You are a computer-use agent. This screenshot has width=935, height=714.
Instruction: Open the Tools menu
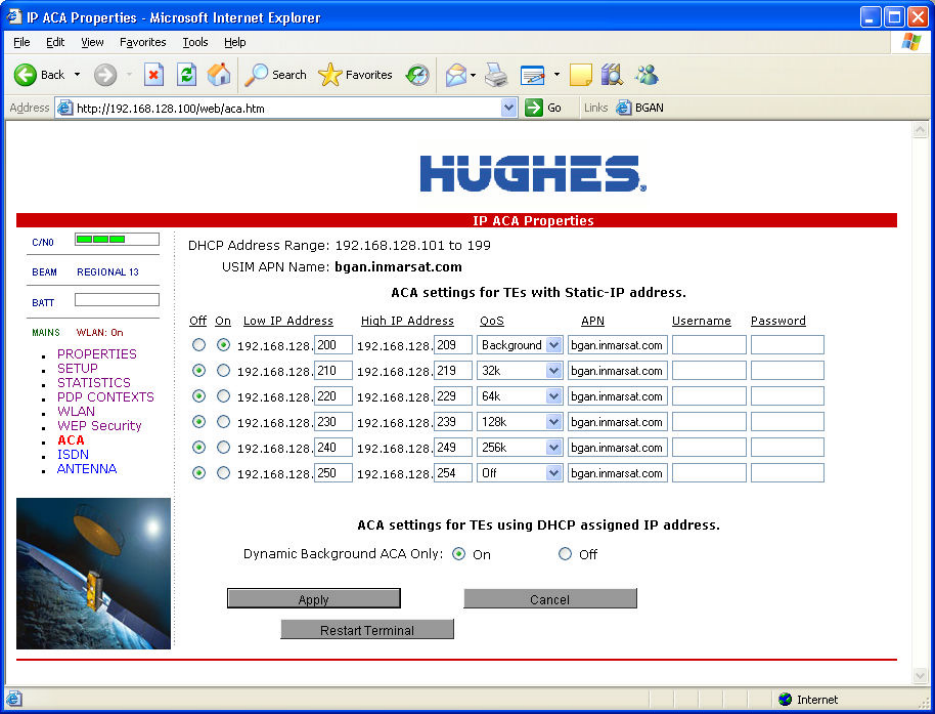pyautogui.click(x=195, y=42)
